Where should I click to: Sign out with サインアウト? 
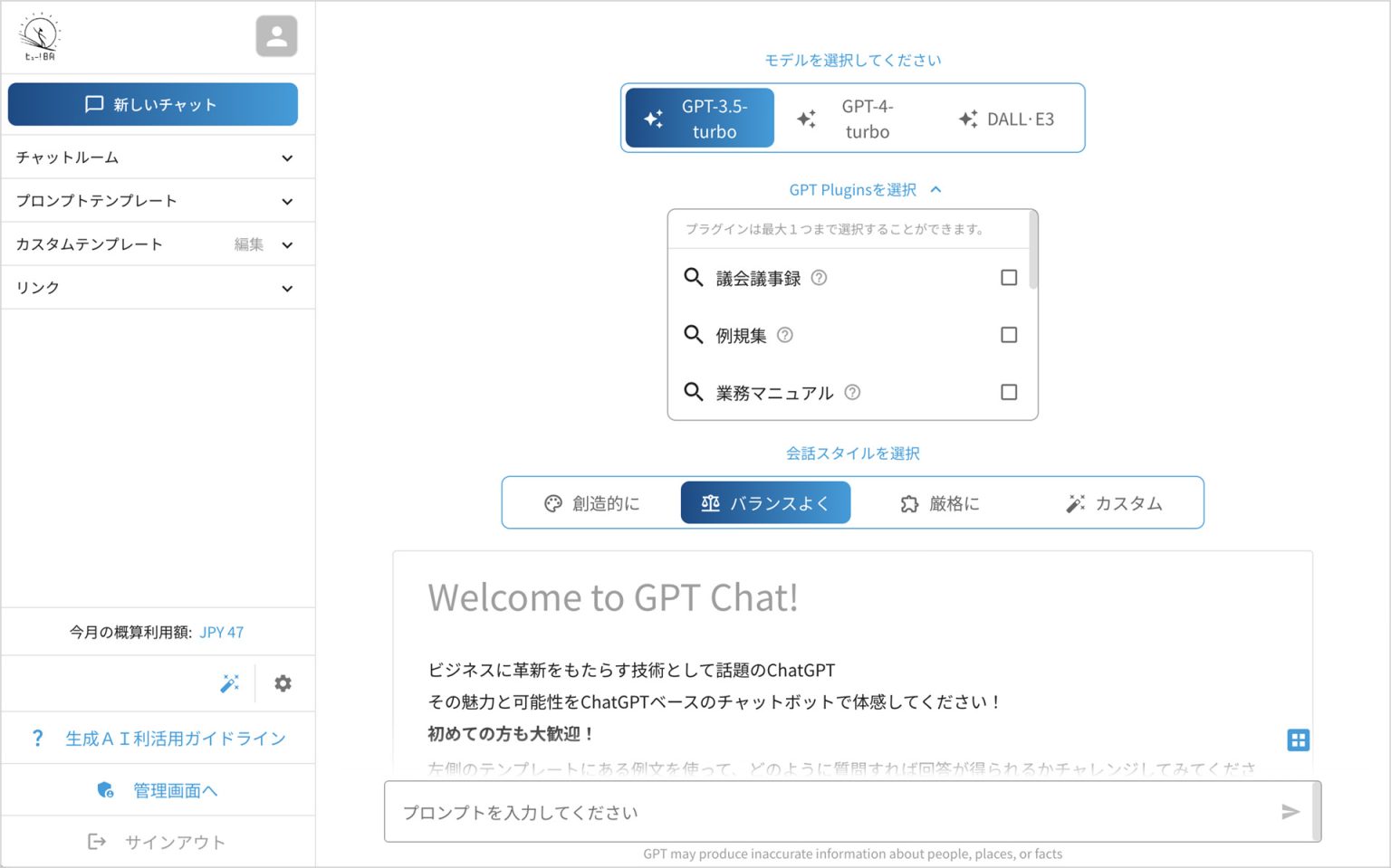tap(175, 842)
